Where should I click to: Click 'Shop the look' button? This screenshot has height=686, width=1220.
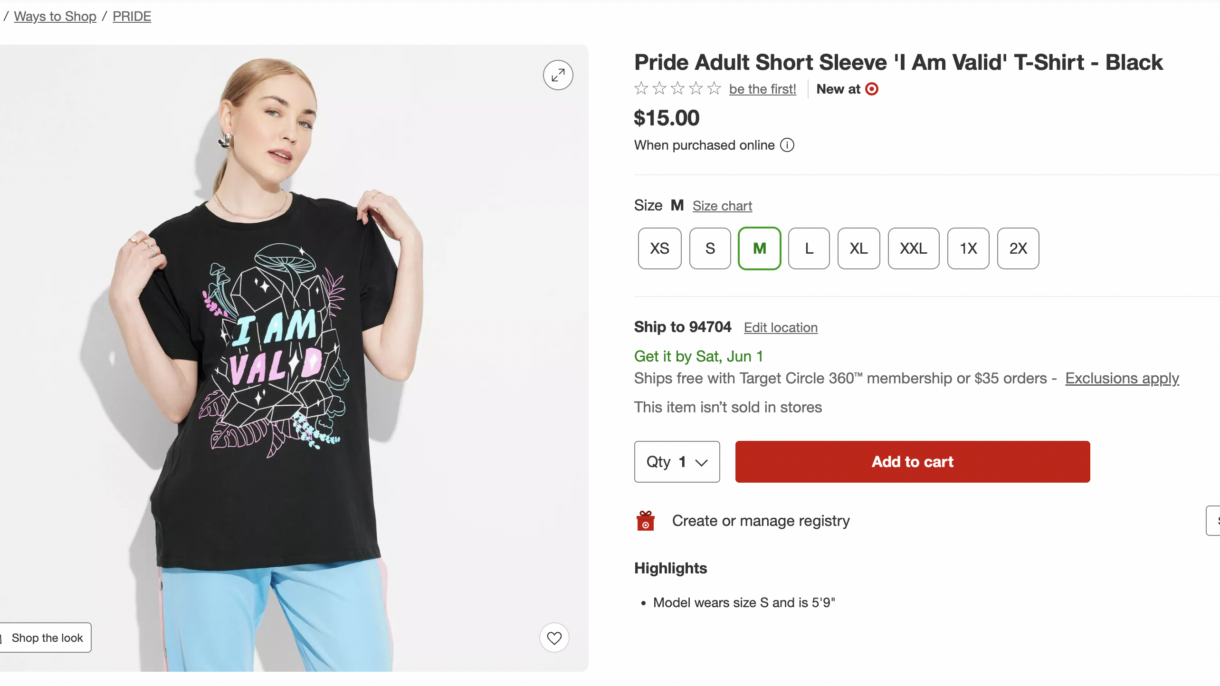(x=46, y=638)
